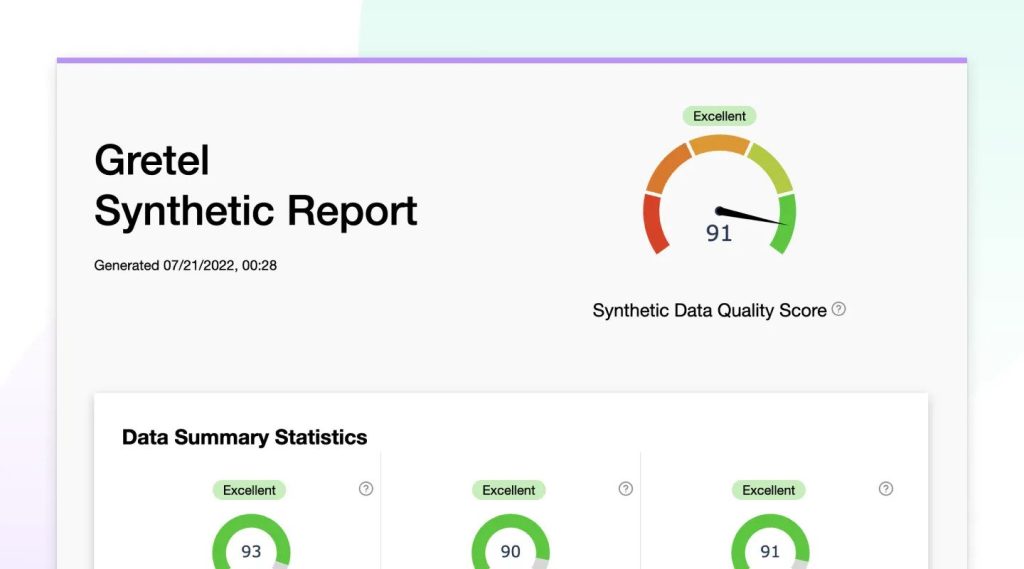Image resolution: width=1024 pixels, height=569 pixels.
Task: Click the Gretel Synthetic Report title
Action: click(255, 186)
